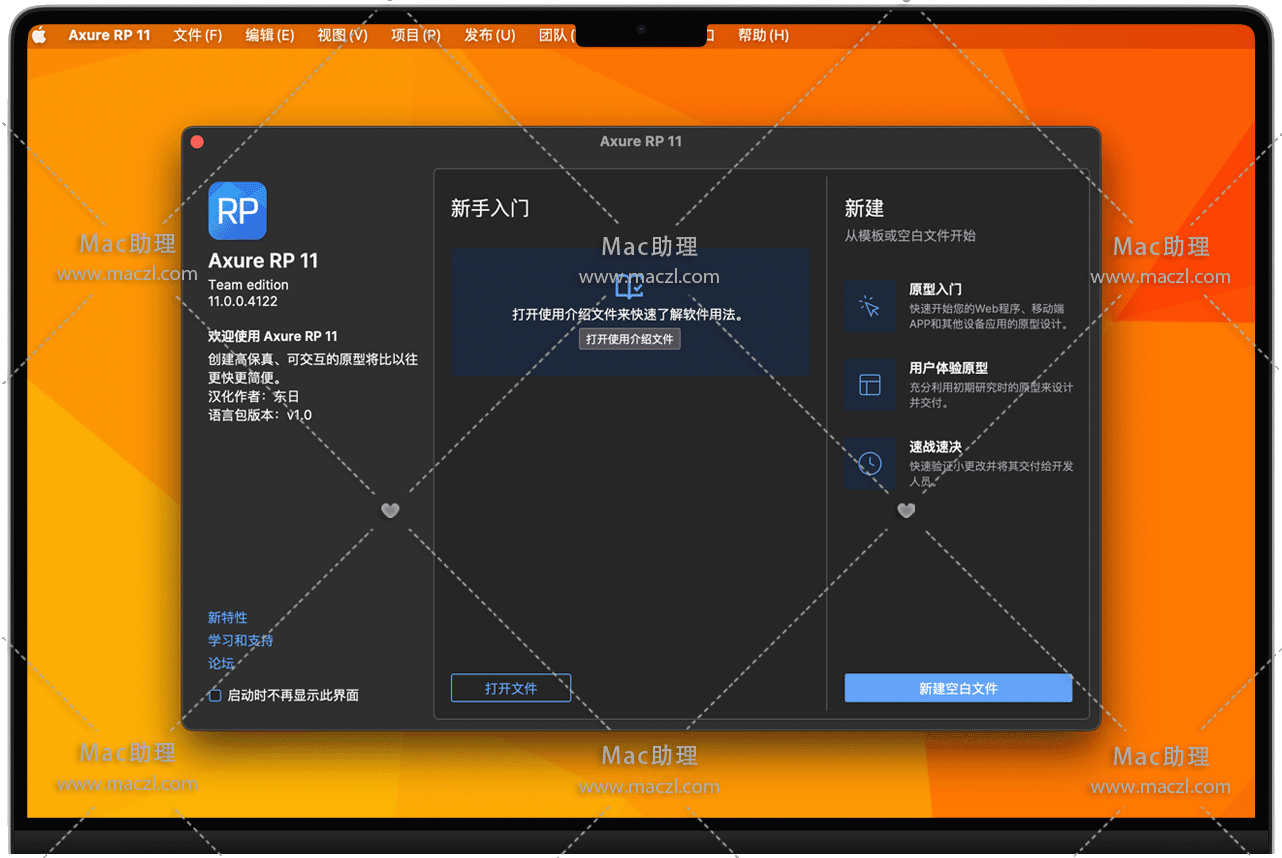The width and height of the screenshot is (1282, 858).
Task: Choose the 用户体验原型 layout icon
Action: point(869,385)
